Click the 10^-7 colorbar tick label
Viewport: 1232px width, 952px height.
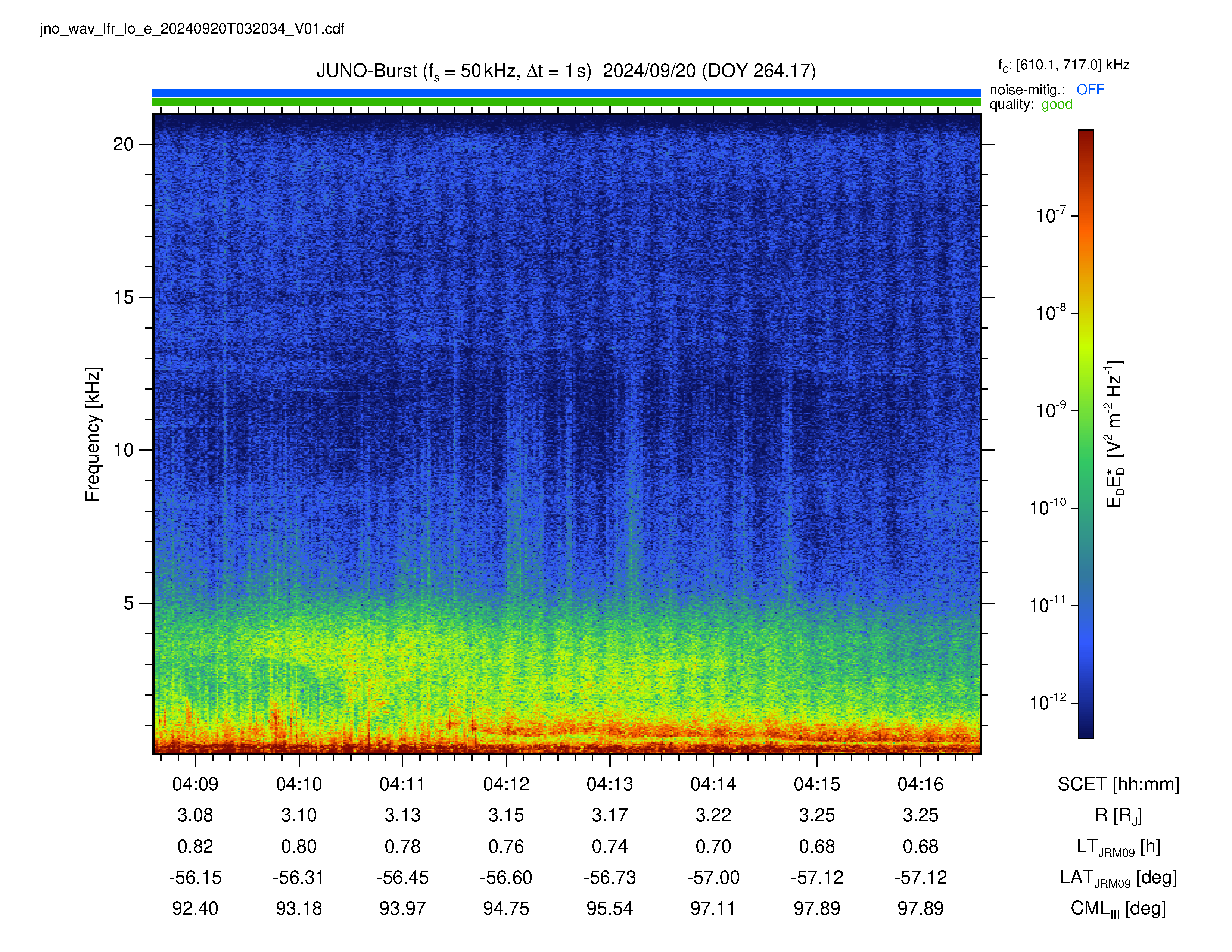coord(1051,215)
